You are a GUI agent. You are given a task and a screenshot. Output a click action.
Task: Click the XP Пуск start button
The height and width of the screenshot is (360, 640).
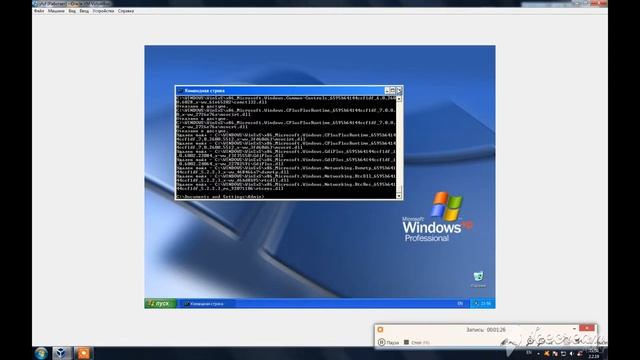[x=160, y=303]
